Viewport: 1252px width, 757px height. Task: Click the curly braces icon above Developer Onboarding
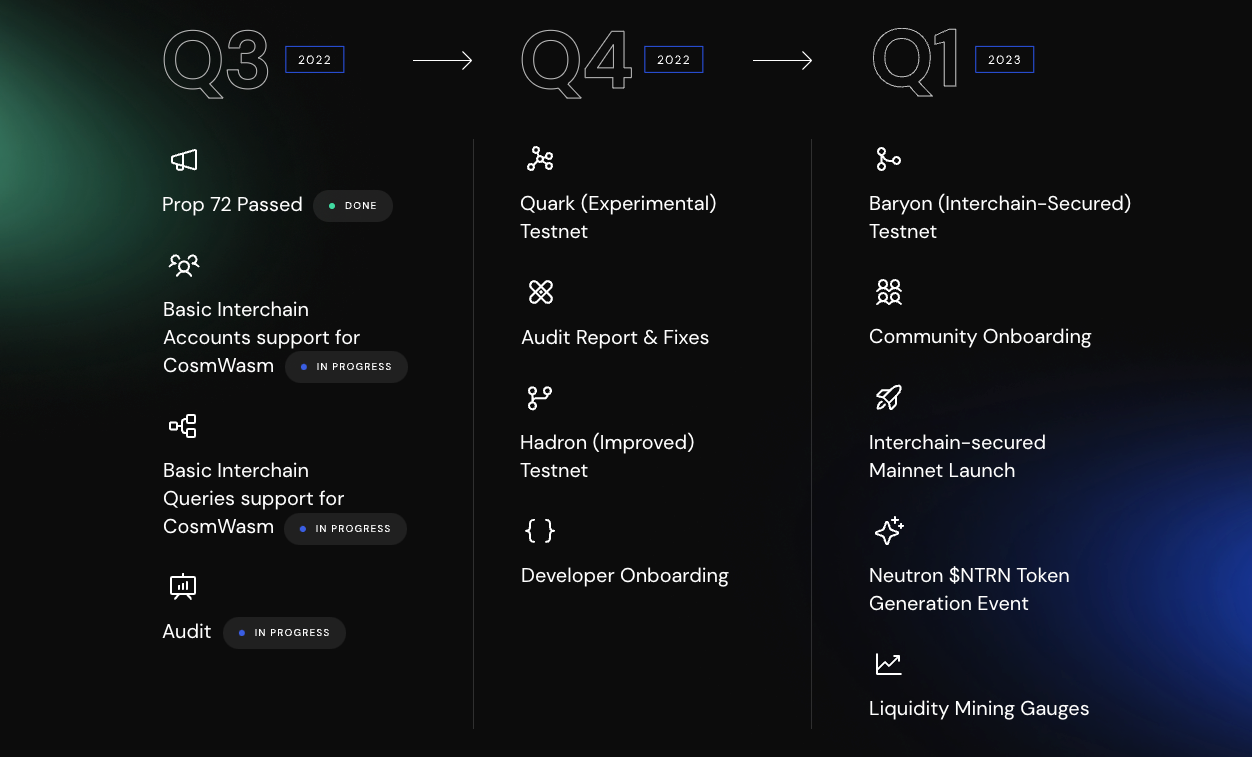coord(540,531)
